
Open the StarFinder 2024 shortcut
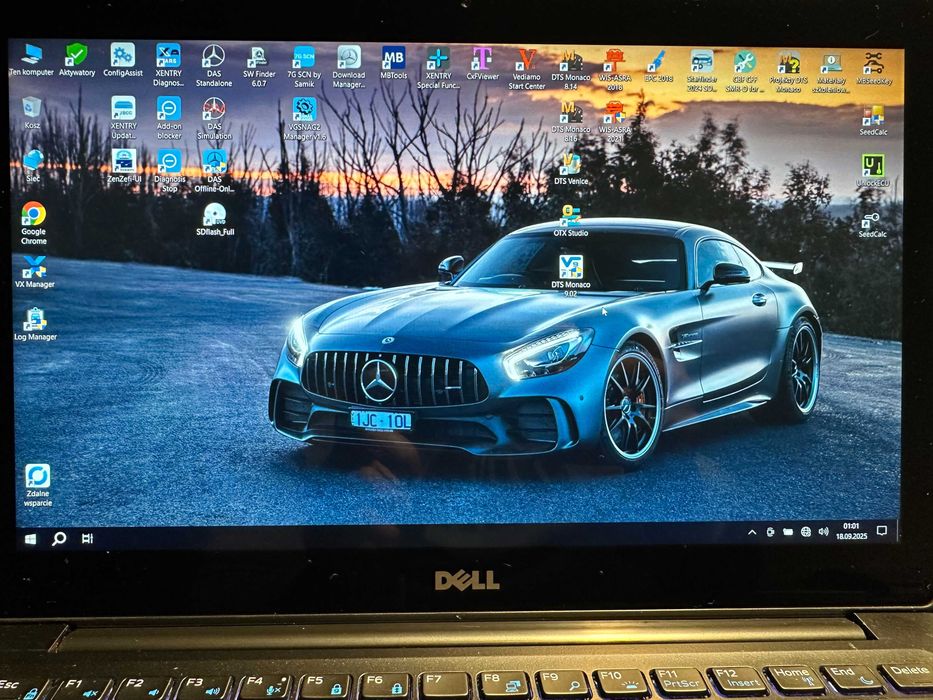(x=702, y=70)
